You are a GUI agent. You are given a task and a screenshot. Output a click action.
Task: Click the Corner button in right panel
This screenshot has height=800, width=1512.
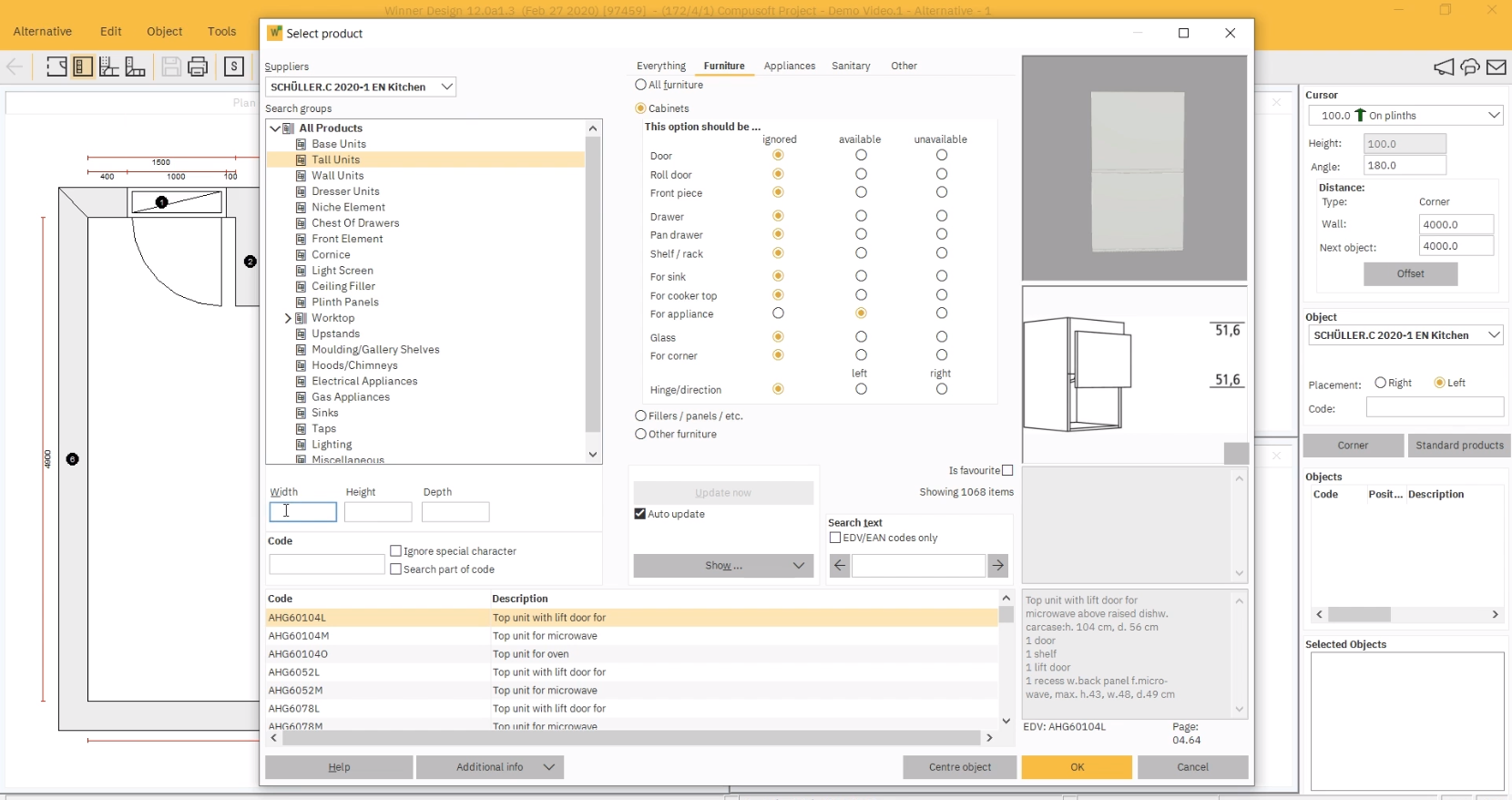tap(1353, 446)
